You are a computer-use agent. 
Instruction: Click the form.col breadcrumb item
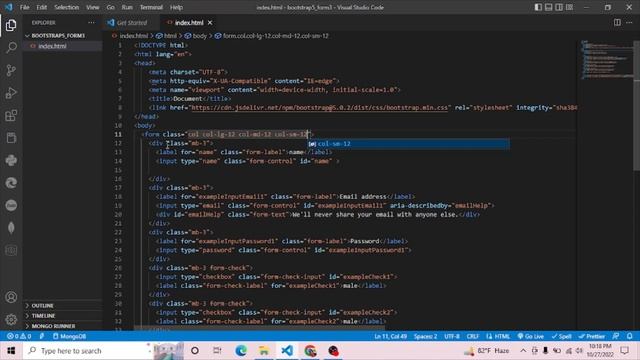[272, 36]
